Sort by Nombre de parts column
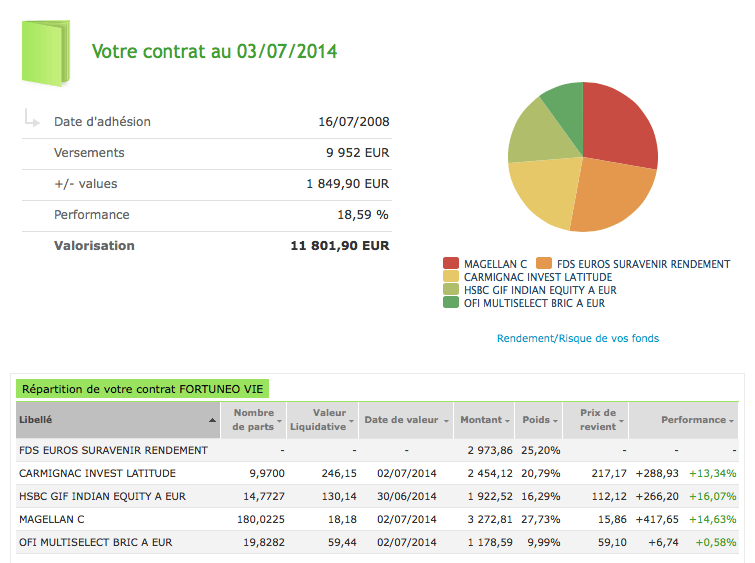Viewport: 755px width, 563px height. point(254,420)
